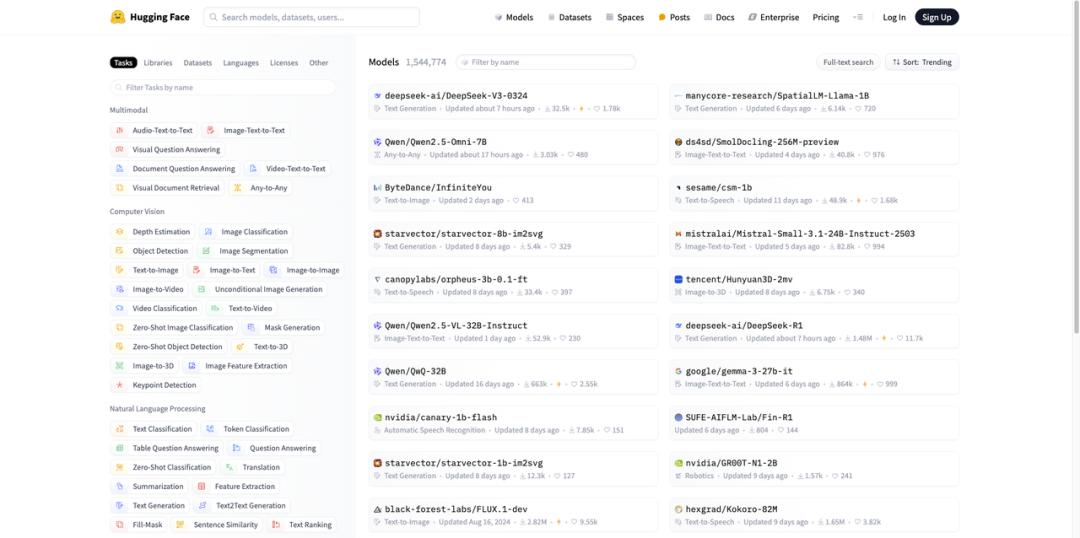Click the Sign Up button
The width and height of the screenshot is (1080, 538).
936,17
